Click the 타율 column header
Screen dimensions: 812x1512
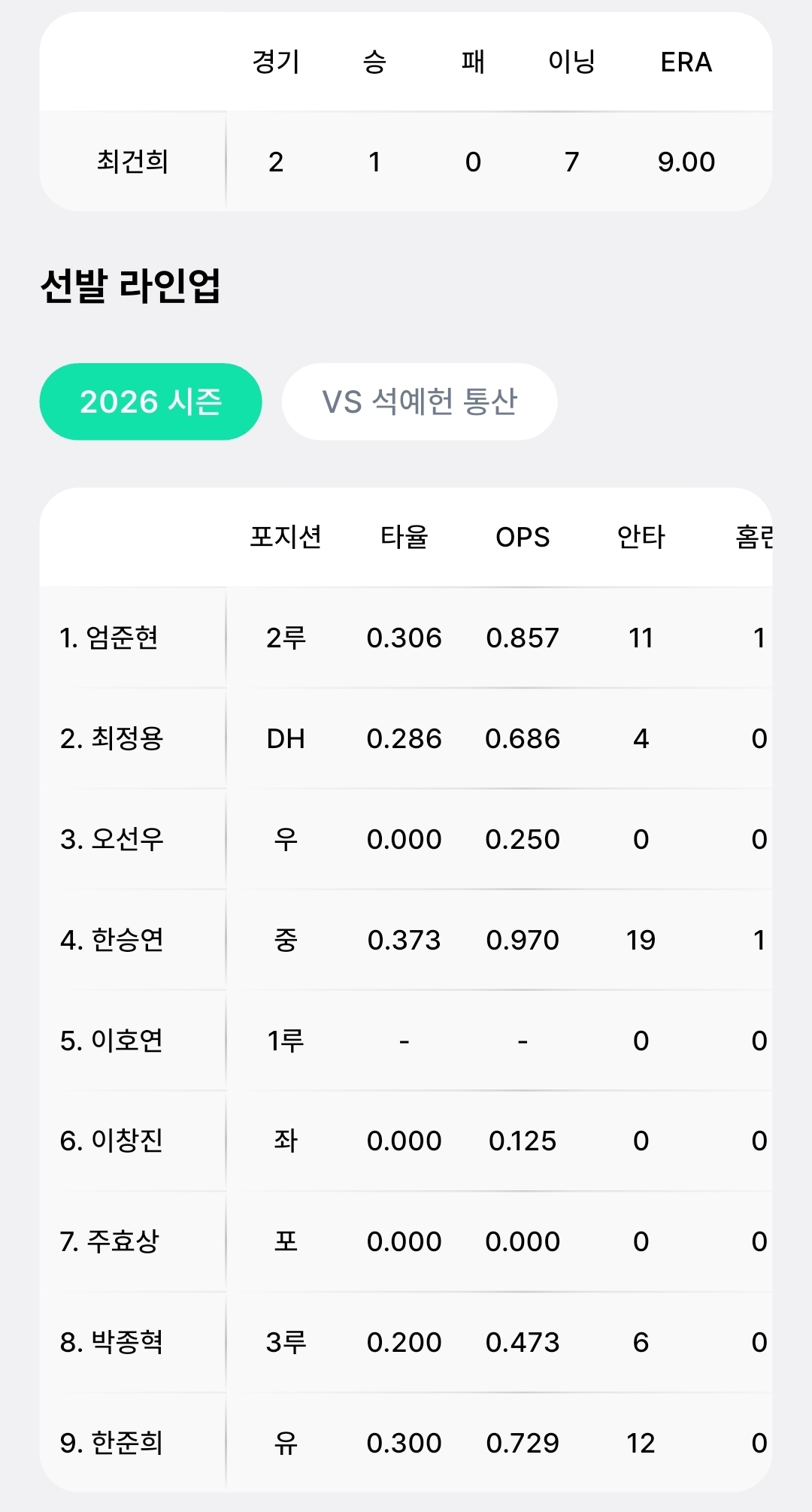tap(404, 537)
